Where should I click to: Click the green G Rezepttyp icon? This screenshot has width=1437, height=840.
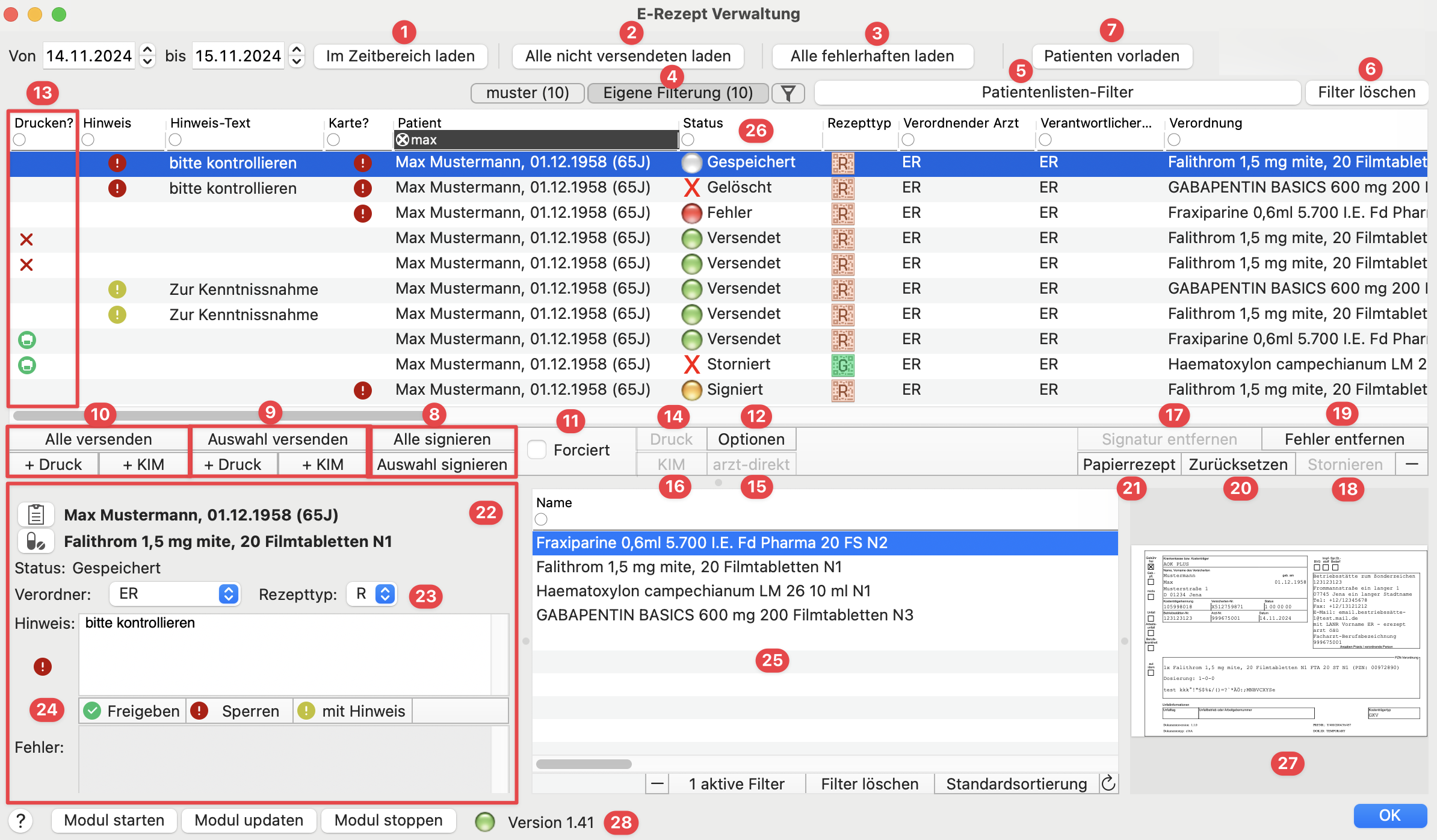click(x=843, y=365)
